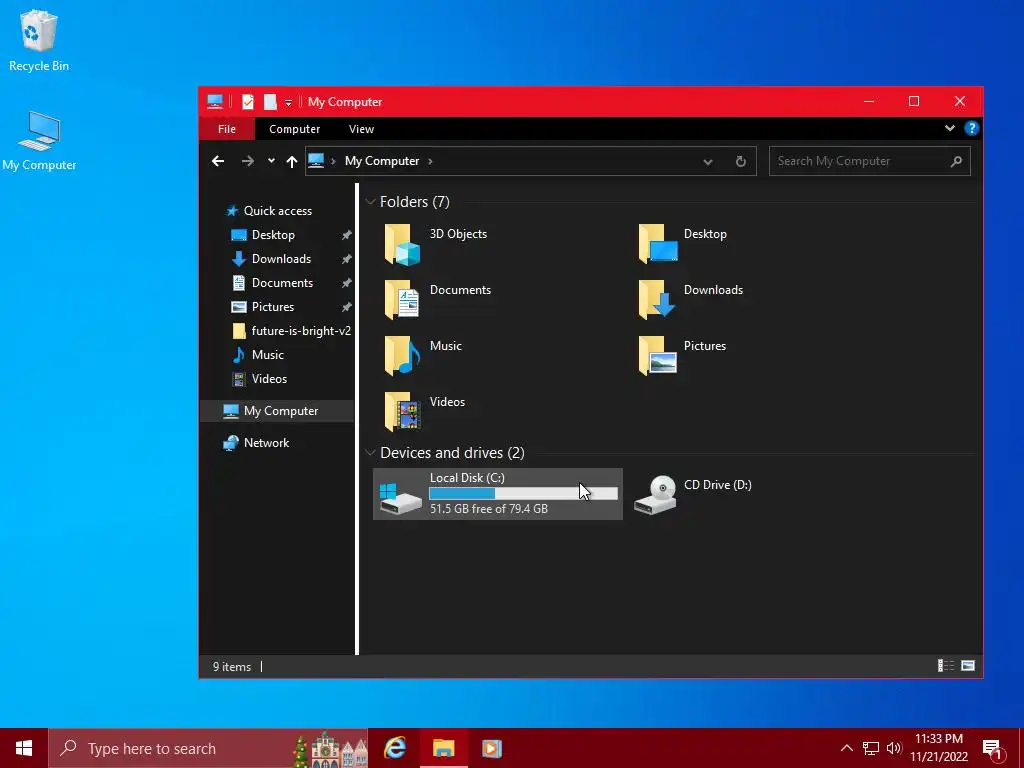Select the 3D Objects folder
Screen dimensions: 1024x768
[x=436, y=244]
